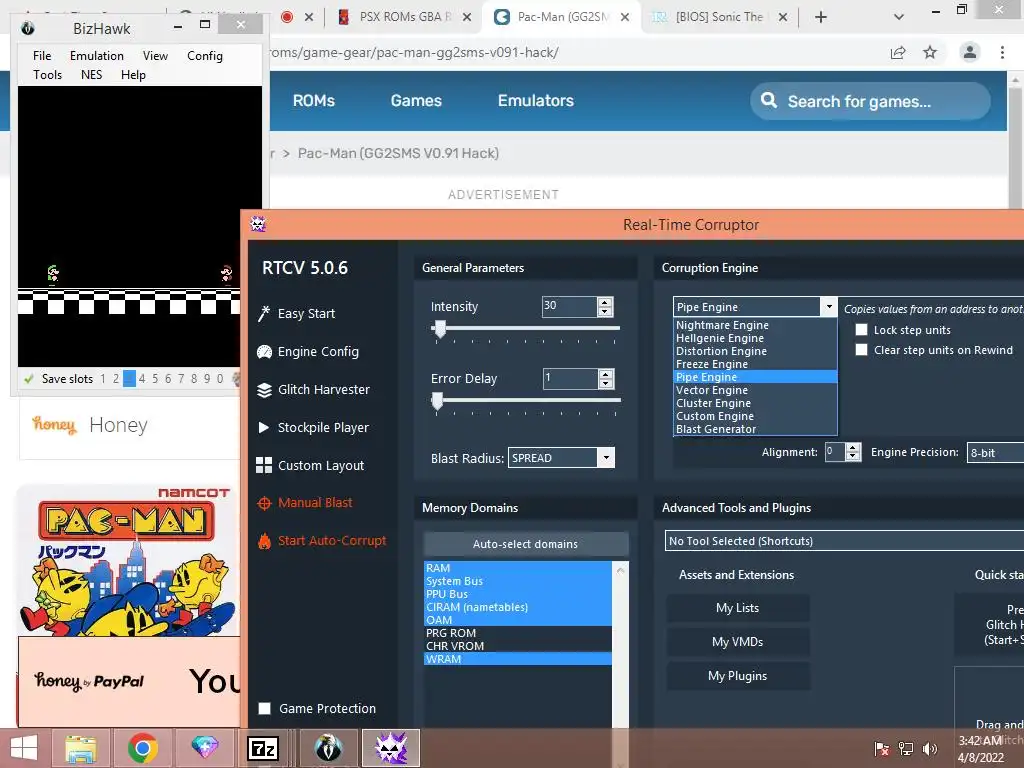Click the Easy Start wand icon
The height and width of the screenshot is (768, 1024).
pos(264,313)
